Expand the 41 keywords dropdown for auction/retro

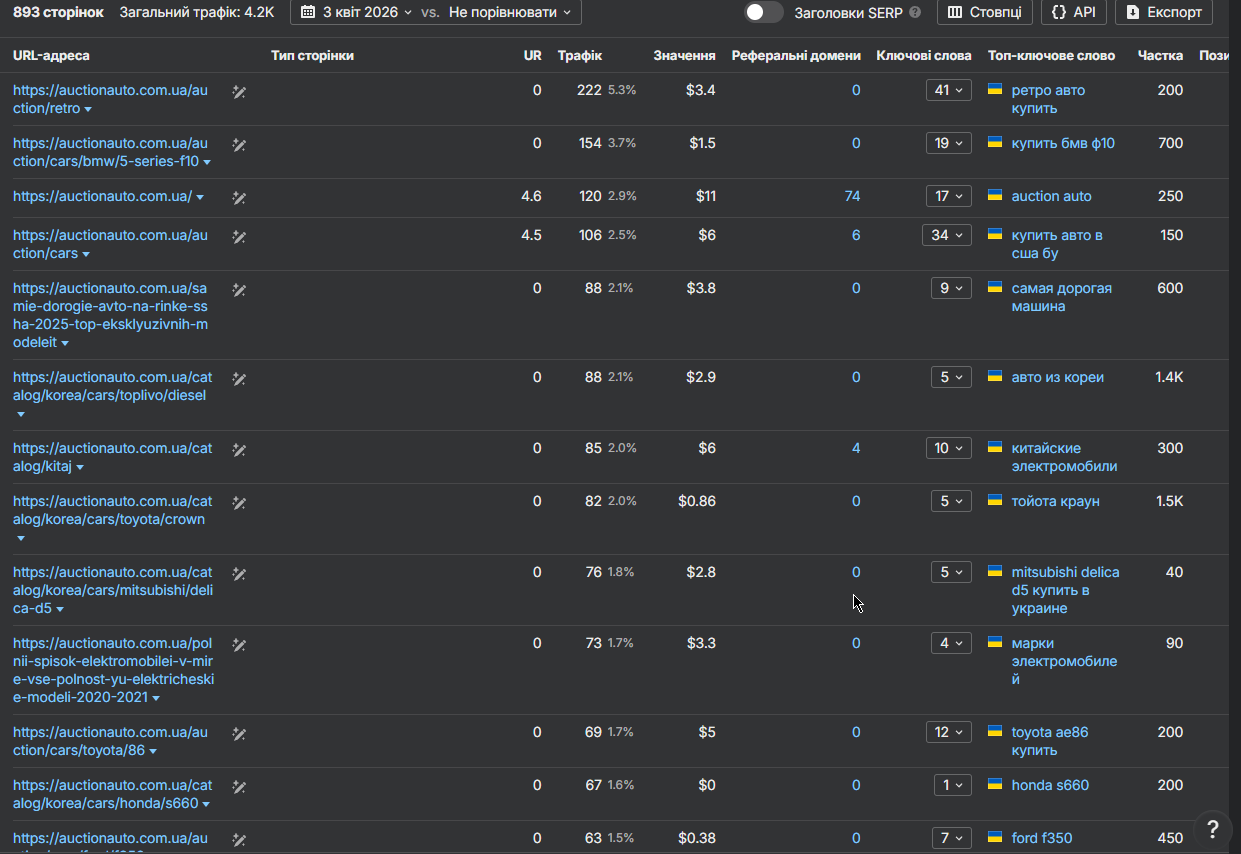point(948,90)
